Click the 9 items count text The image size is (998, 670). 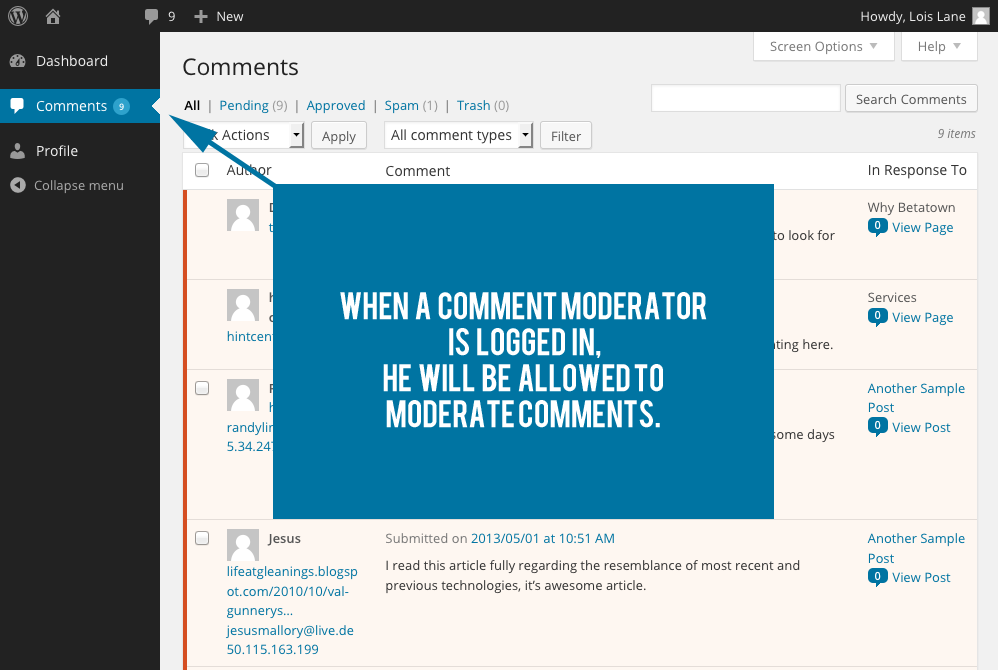click(x=956, y=134)
